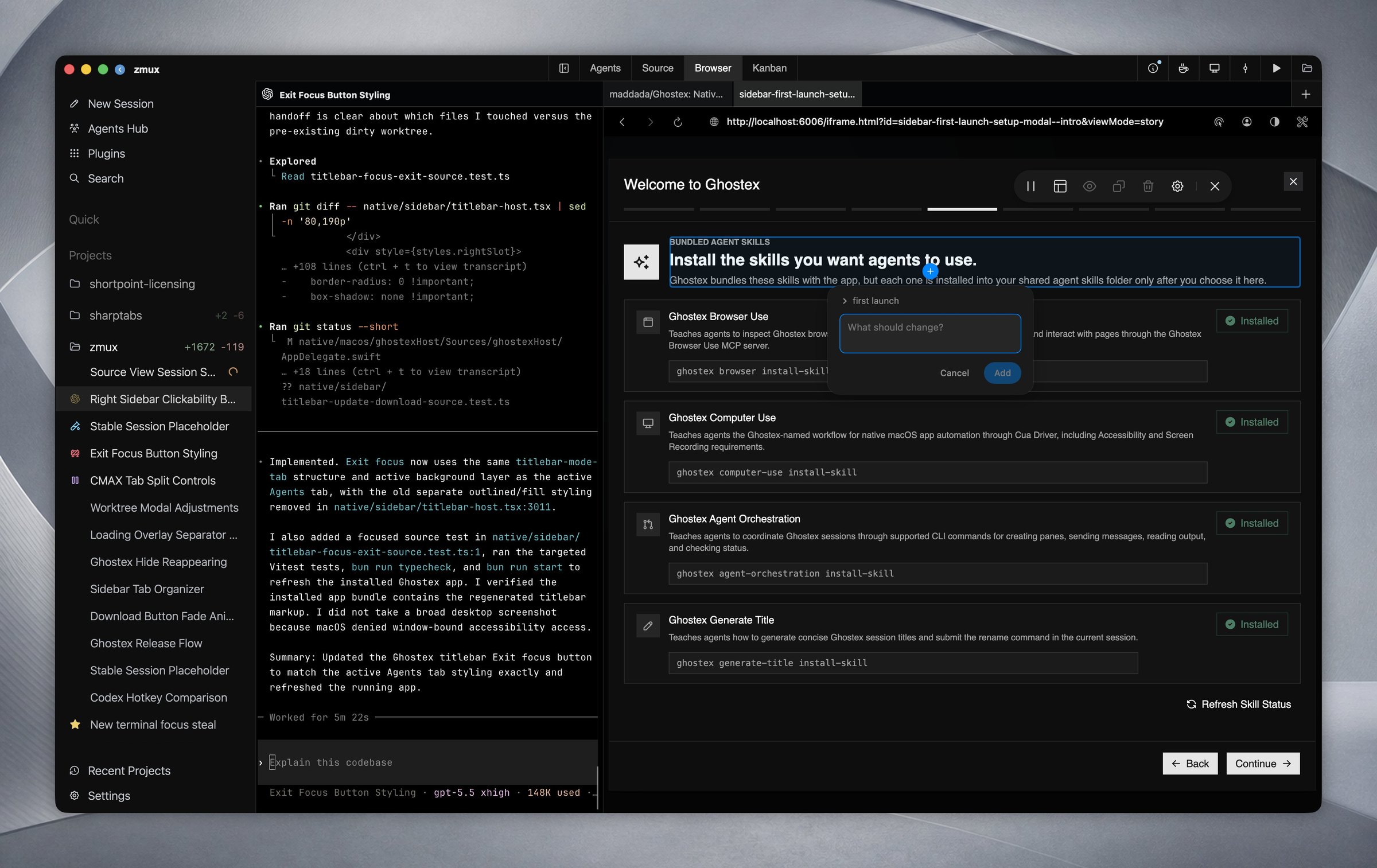Click the Installed badge for Ghostex Computer Use
The width and height of the screenshot is (1377, 868).
[1252, 422]
